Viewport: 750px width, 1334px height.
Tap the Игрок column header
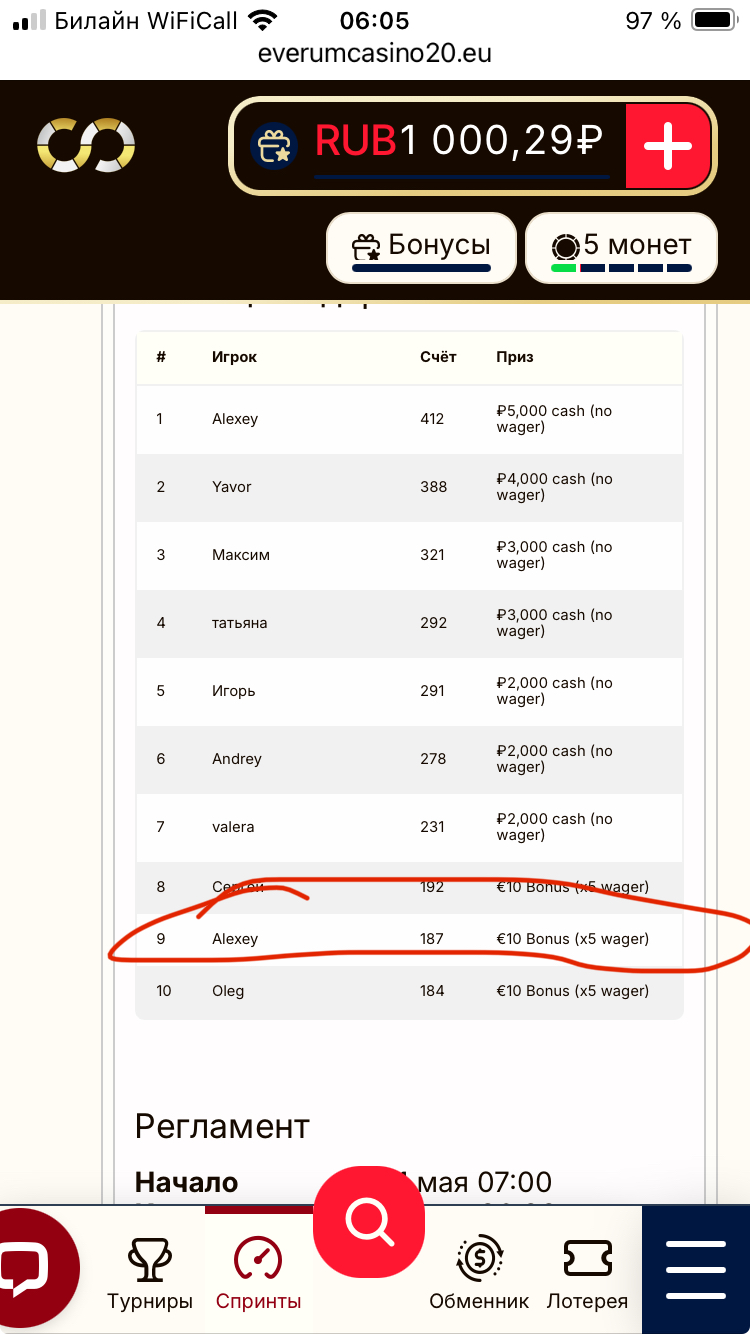pyautogui.click(x=234, y=357)
